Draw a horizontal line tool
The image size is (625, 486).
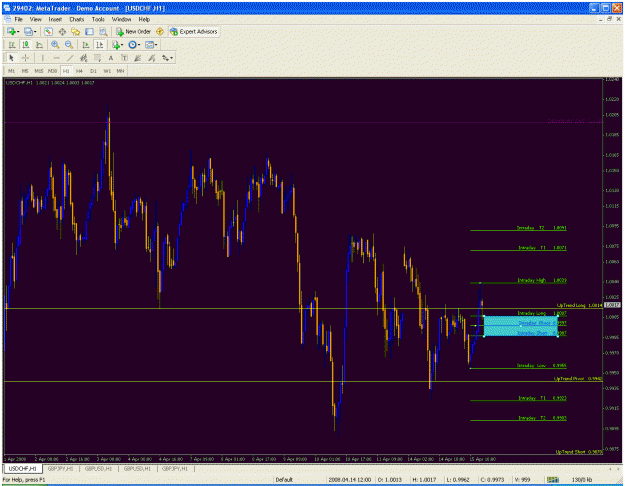pos(57,58)
